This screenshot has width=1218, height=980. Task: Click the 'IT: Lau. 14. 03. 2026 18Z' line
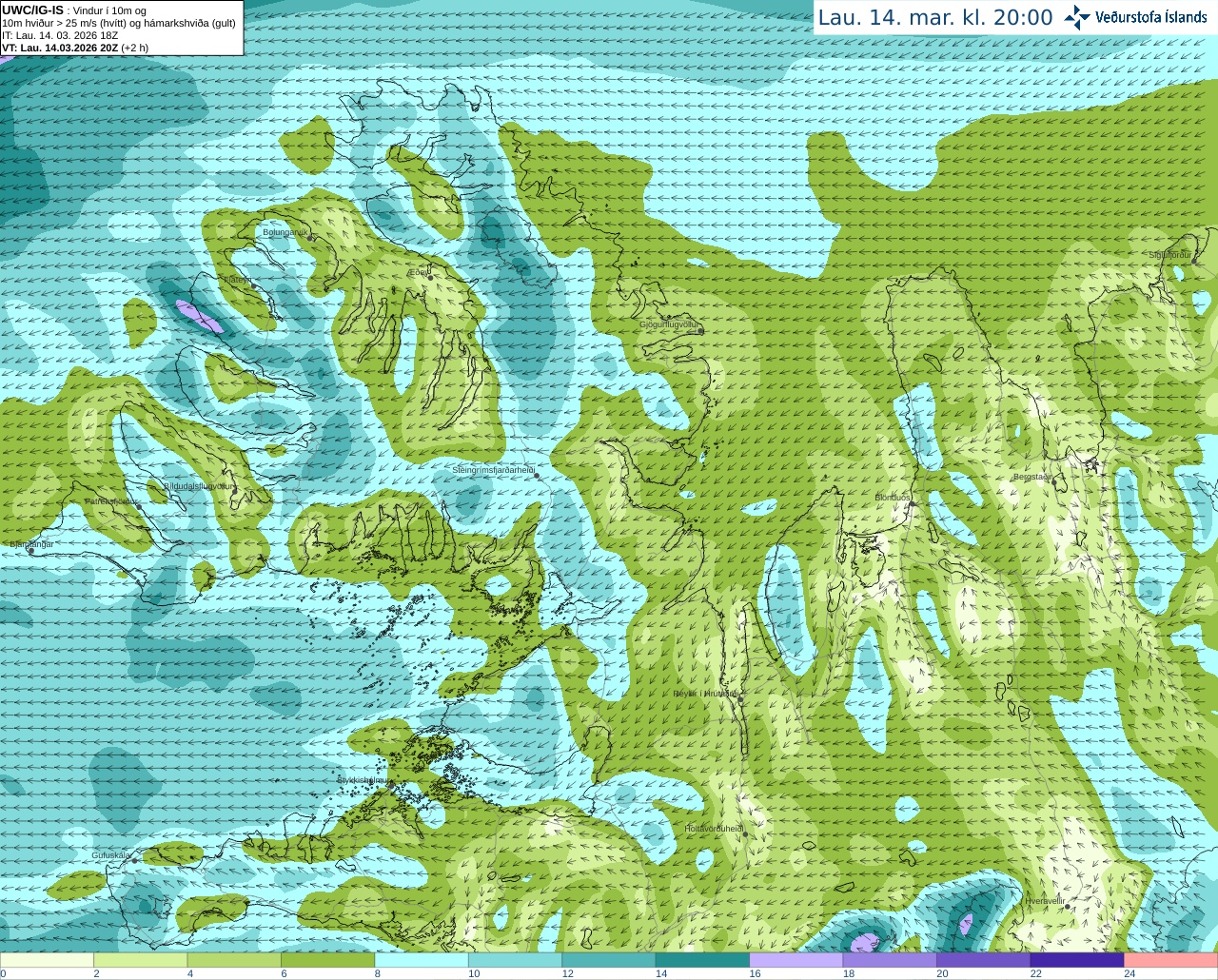(x=60, y=35)
